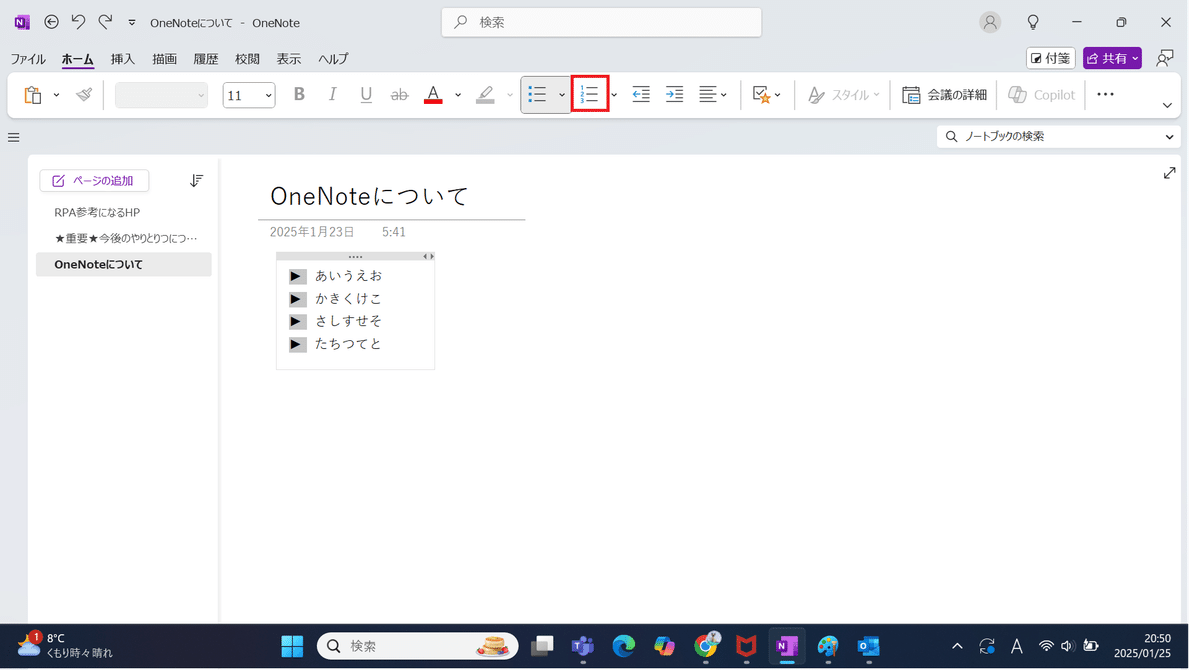The height and width of the screenshot is (670, 1200).
Task: Switch to the 履歴 tab
Action: (206, 59)
